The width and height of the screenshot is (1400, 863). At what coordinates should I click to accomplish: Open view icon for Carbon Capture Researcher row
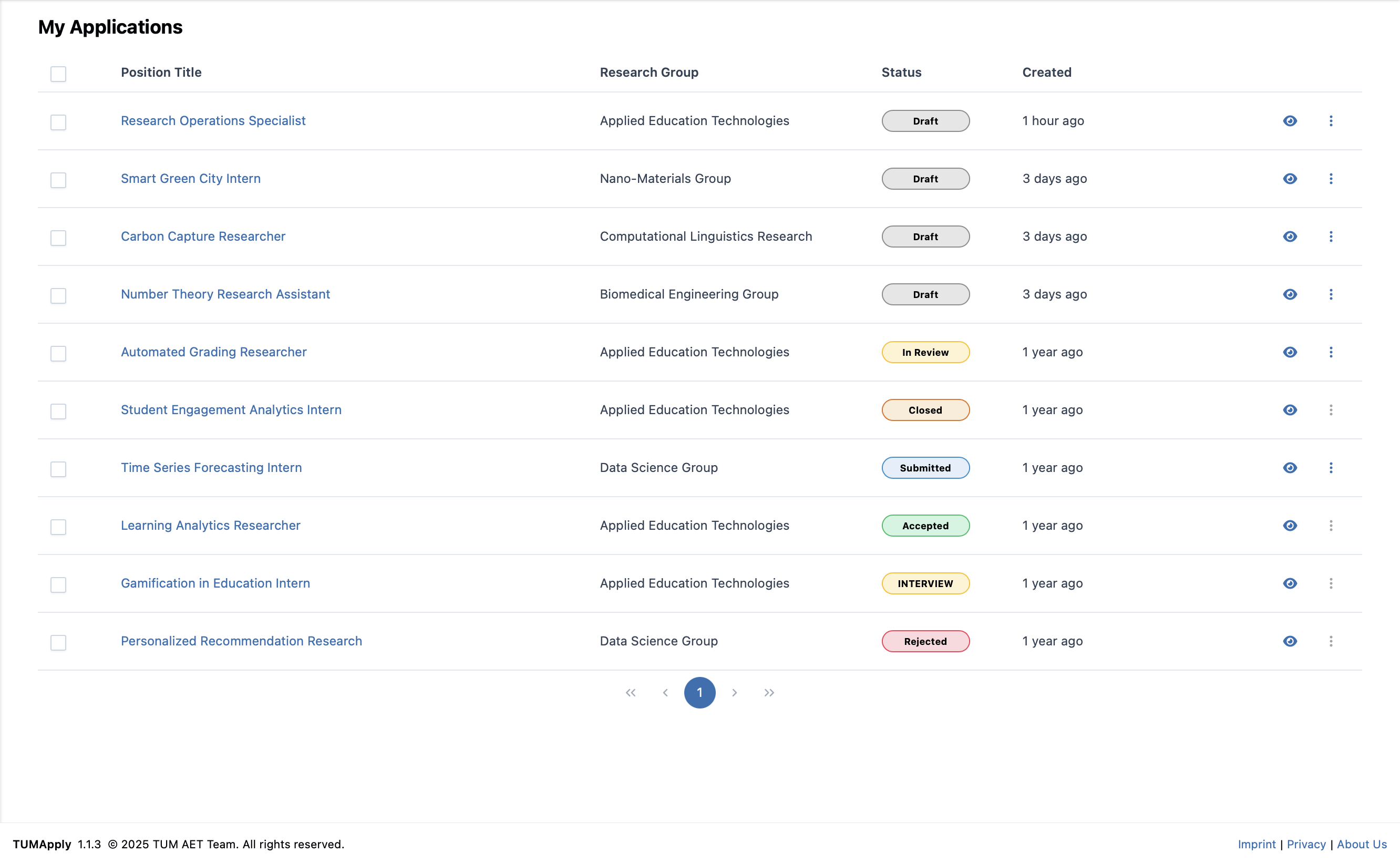point(1289,237)
